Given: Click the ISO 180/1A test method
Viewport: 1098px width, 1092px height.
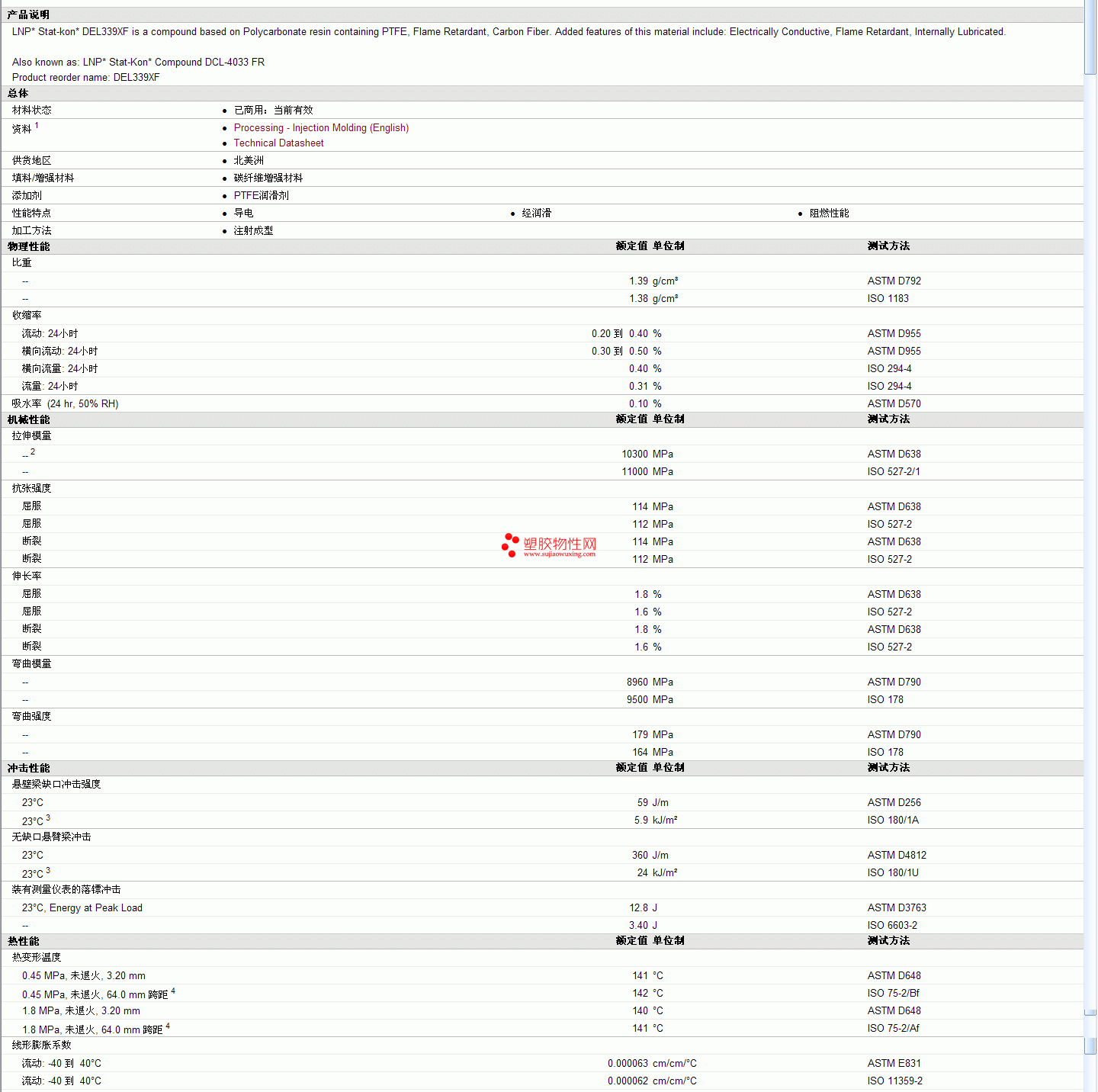Looking at the screenshot, I should coord(893,821).
